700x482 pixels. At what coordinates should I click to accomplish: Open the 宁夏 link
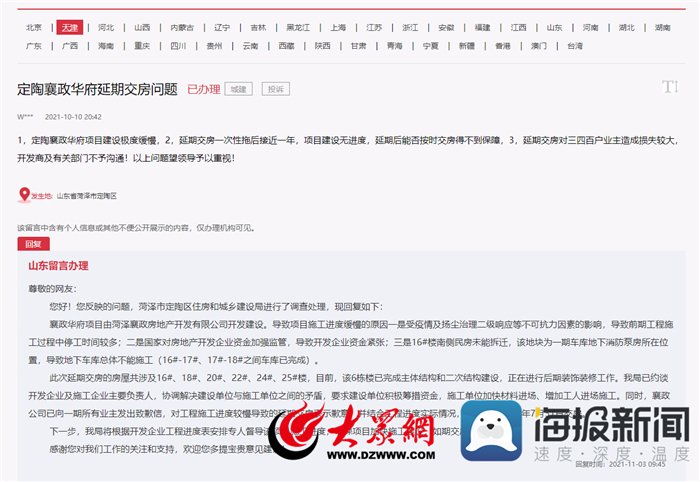431,46
